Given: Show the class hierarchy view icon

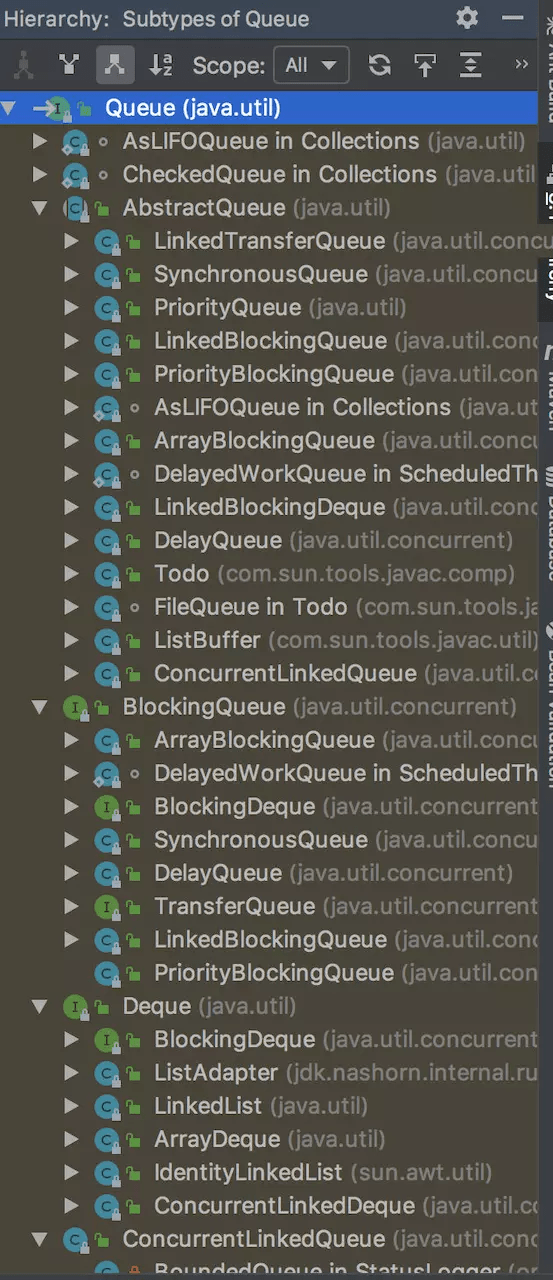Looking at the screenshot, I should 23,65.
